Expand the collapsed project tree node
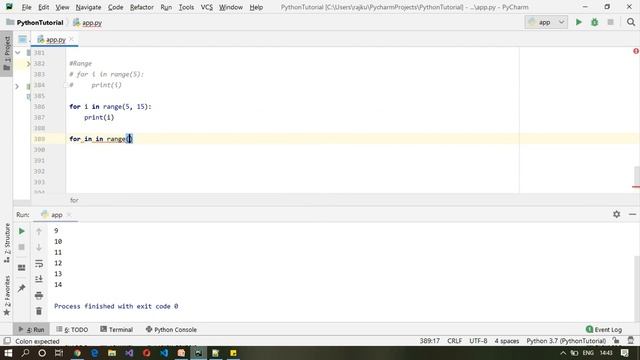This screenshot has width=640, height=360. pyautogui.click(x=17, y=86)
